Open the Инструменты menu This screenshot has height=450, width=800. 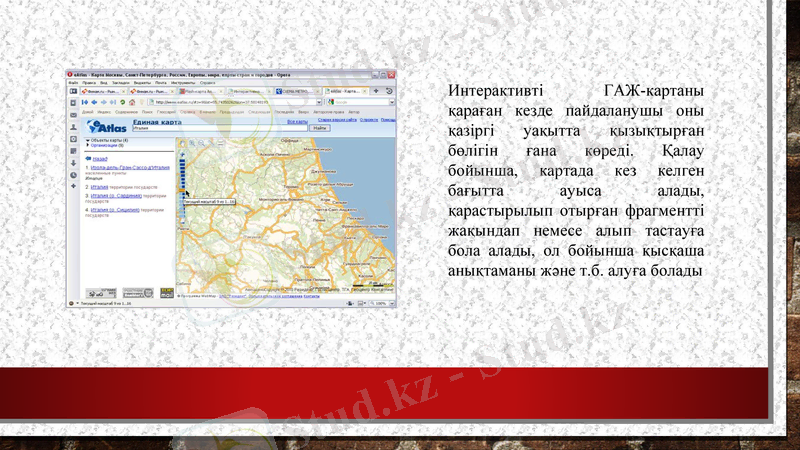pos(183,83)
